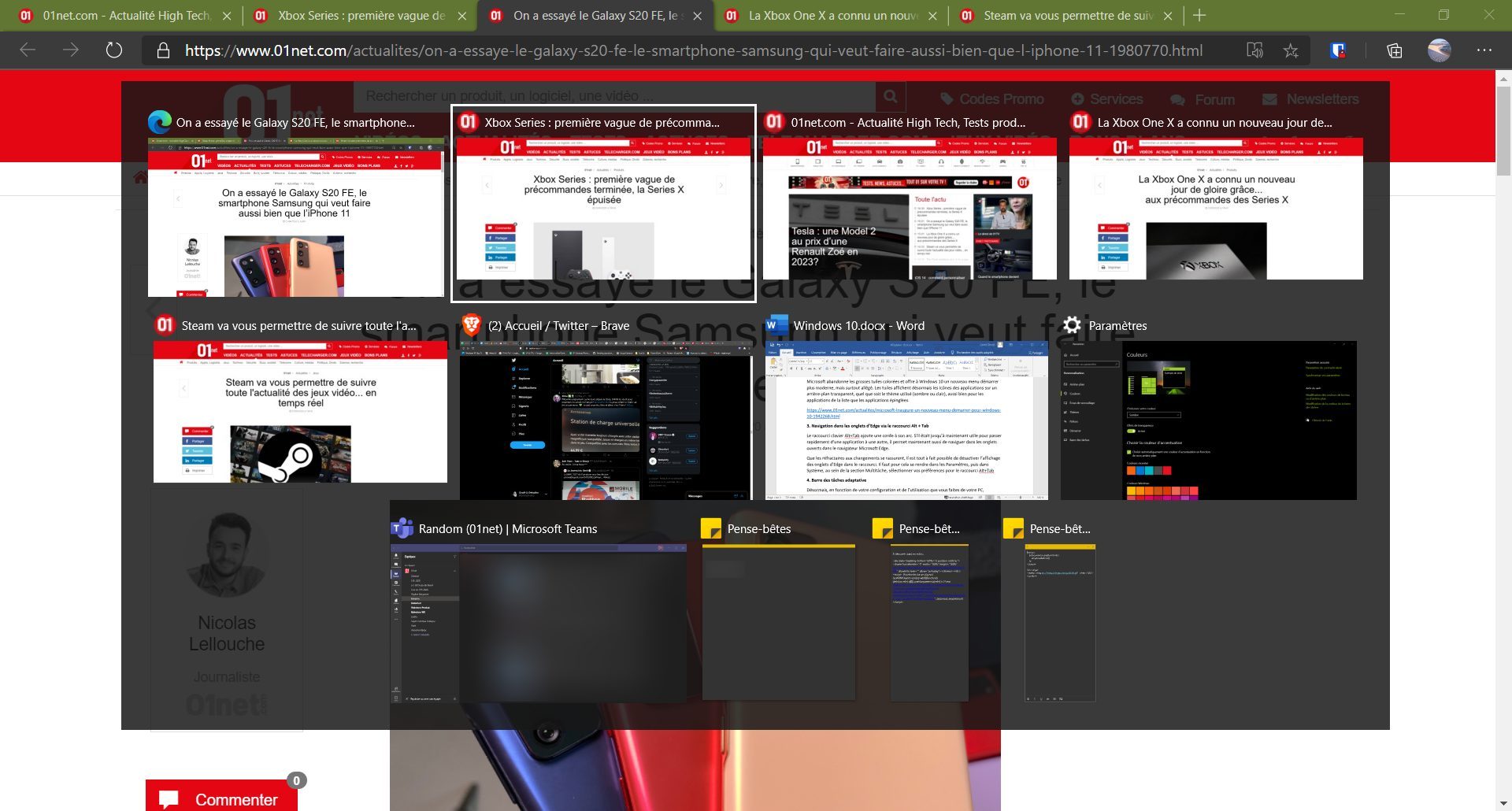The image size is (1512, 811).
Task: Open Codes Promo link in site header
Action: 991,99
